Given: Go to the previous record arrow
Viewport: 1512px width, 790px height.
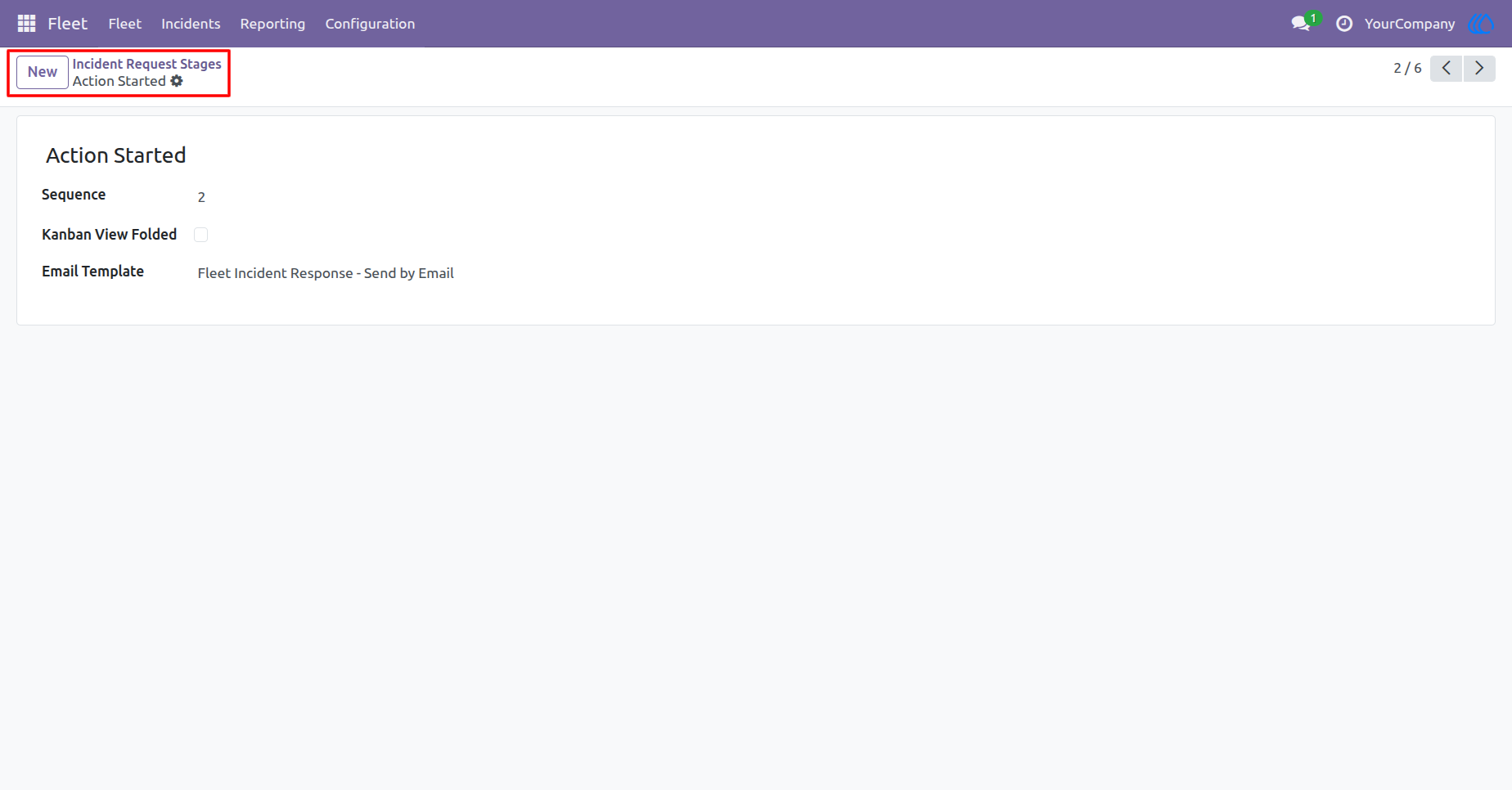Looking at the screenshot, I should [x=1446, y=69].
